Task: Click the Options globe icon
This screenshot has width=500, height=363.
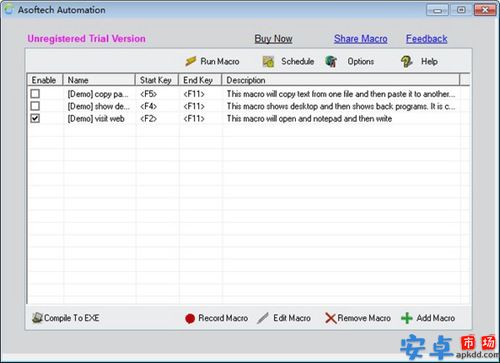Action: coord(331,61)
